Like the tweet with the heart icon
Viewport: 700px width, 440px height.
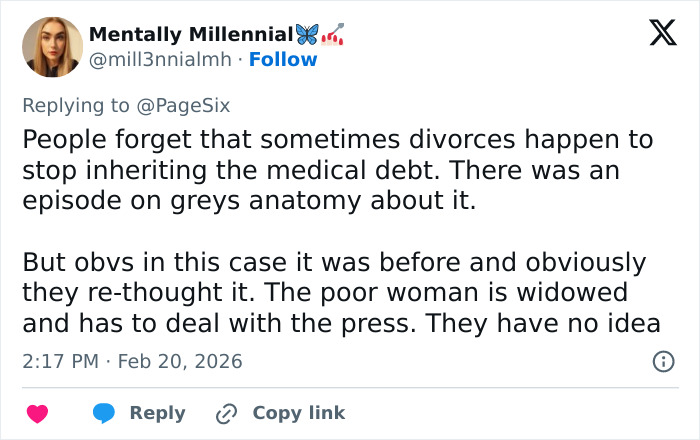37,413
